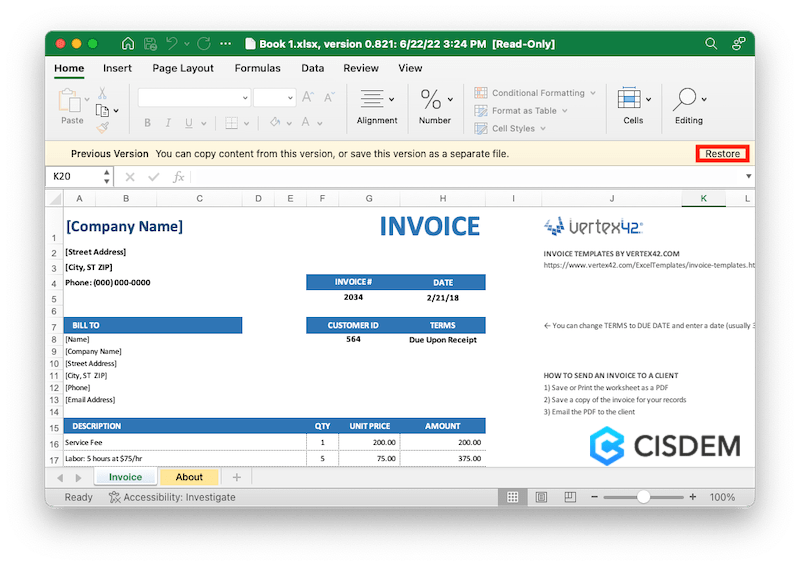Viewport: 800px width, 566px height.
Task: Open the Share icon in title bar
Action: [x=739, y=44]
